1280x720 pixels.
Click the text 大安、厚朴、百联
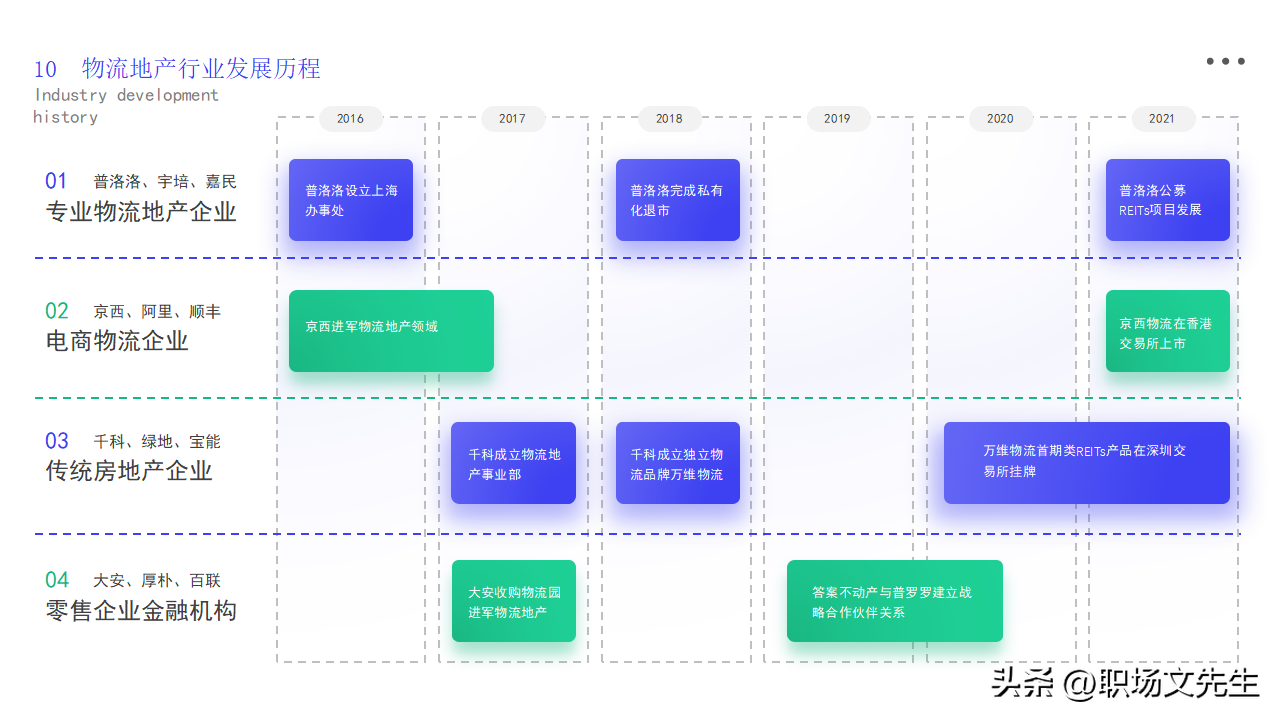pyautogui.click(x=157, y=580)
